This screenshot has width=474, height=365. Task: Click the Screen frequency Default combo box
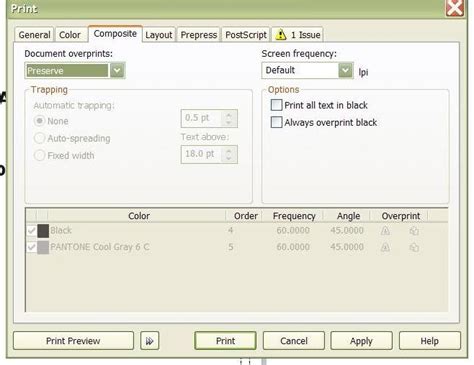click(x=307, y=70)
